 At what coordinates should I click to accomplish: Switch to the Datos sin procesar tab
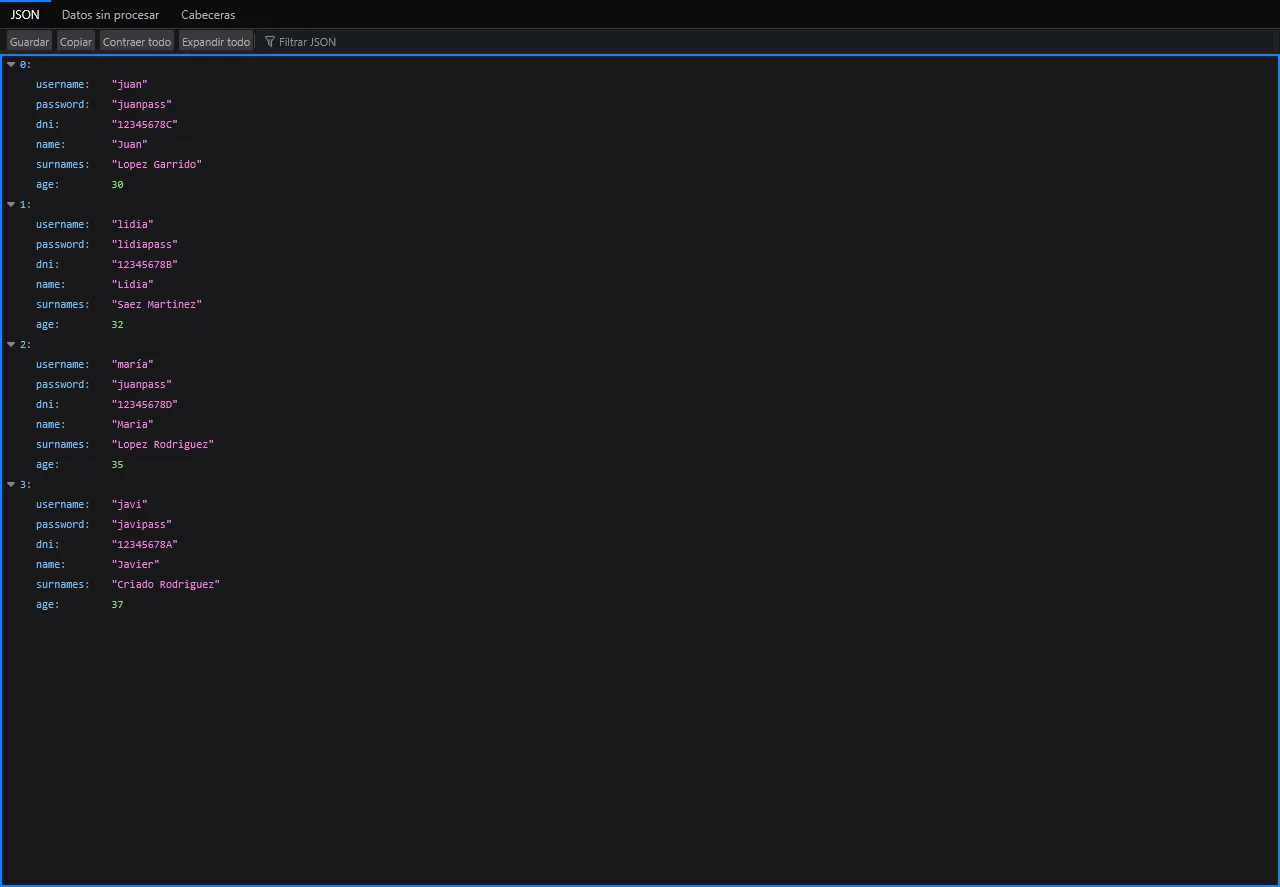click(x=110, y=14)
